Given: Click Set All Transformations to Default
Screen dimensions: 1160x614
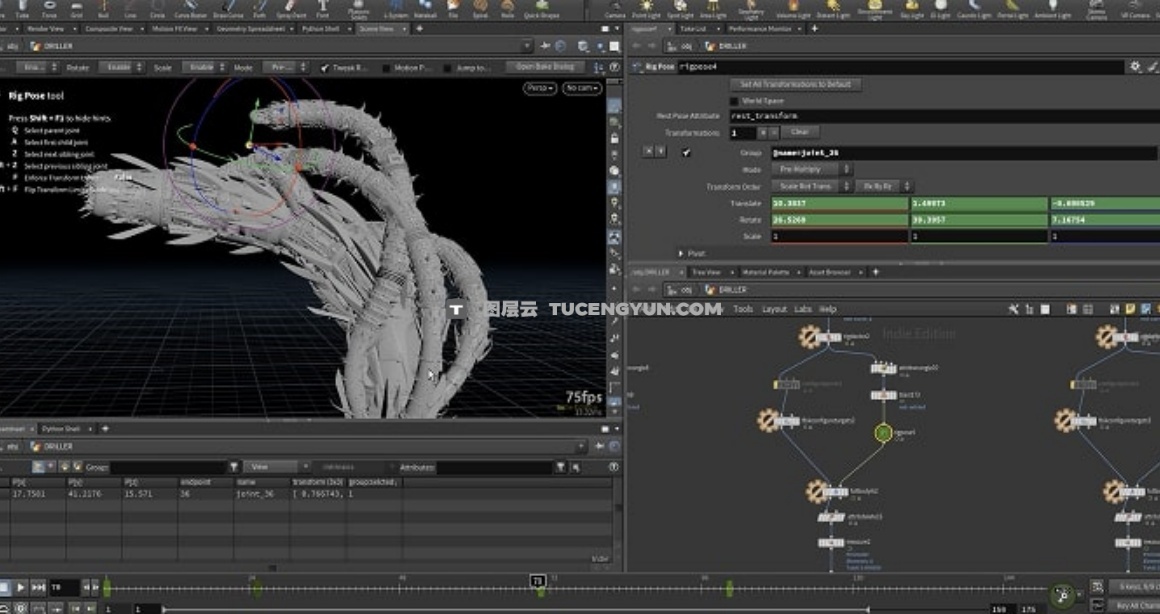Looking at the screenshot, I should [x=795, y=85].
